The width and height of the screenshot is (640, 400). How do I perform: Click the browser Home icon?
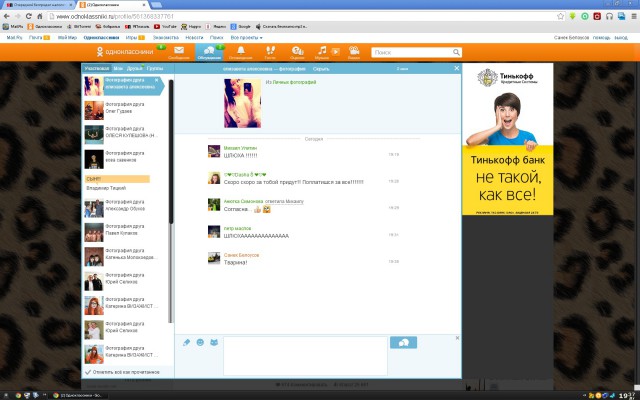[40, 16]
